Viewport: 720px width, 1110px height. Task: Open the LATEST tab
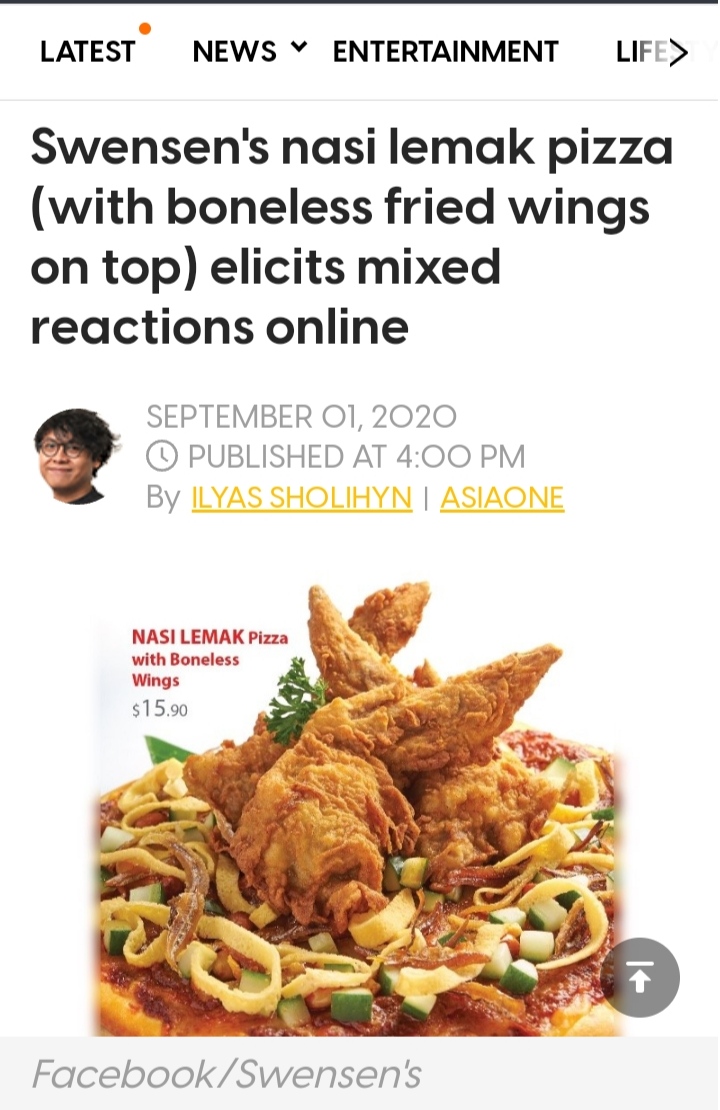(x=87, y=52)
